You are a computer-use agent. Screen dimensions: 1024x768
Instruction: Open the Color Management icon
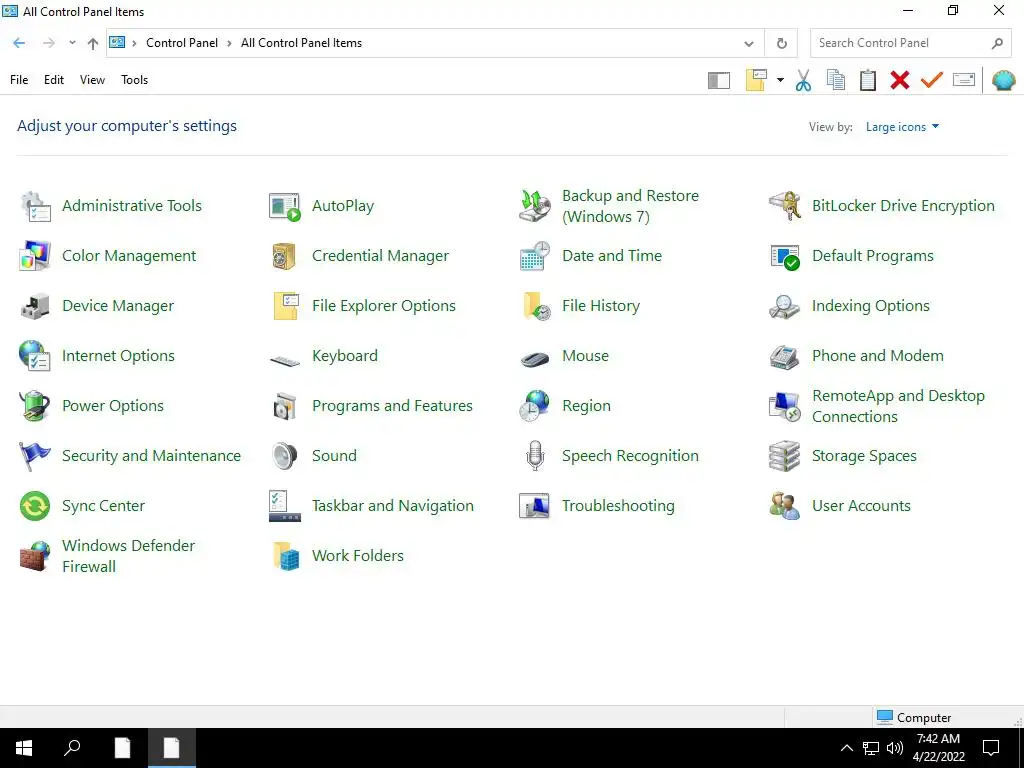35,256
